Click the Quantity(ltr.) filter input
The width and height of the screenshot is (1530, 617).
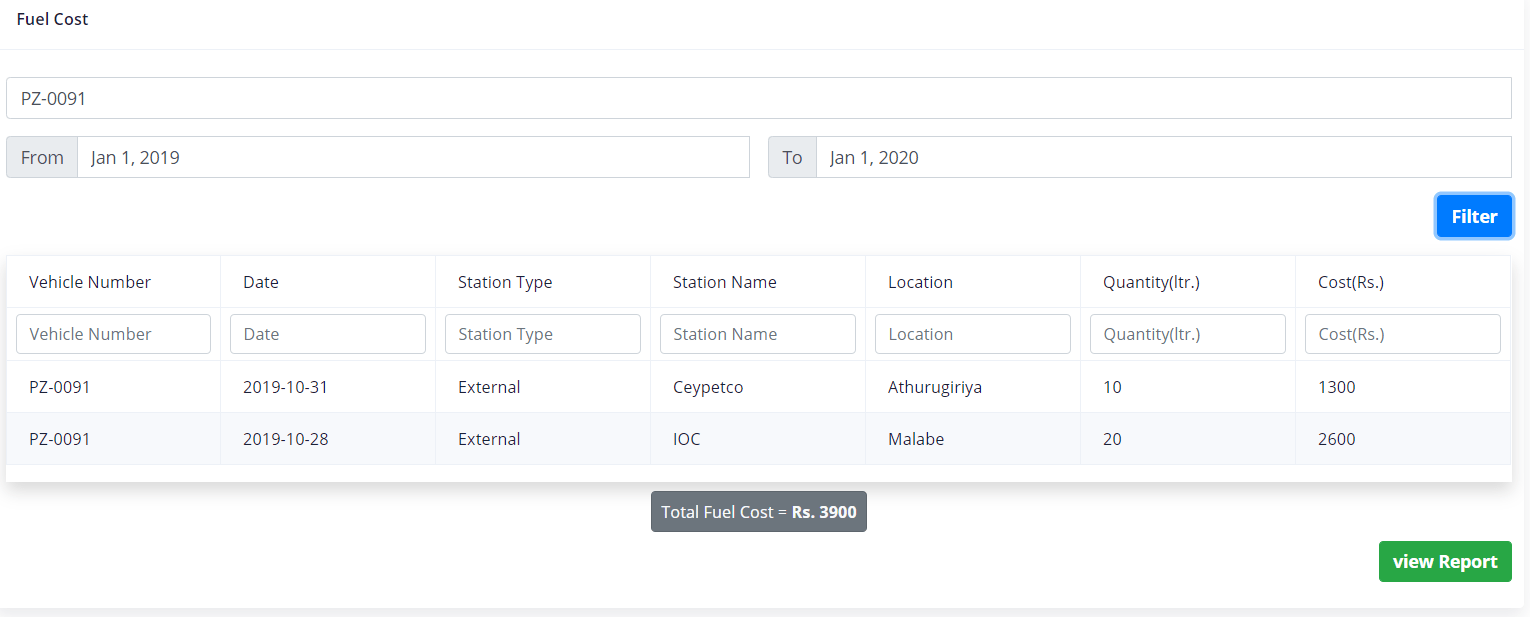click(1188, 334)
